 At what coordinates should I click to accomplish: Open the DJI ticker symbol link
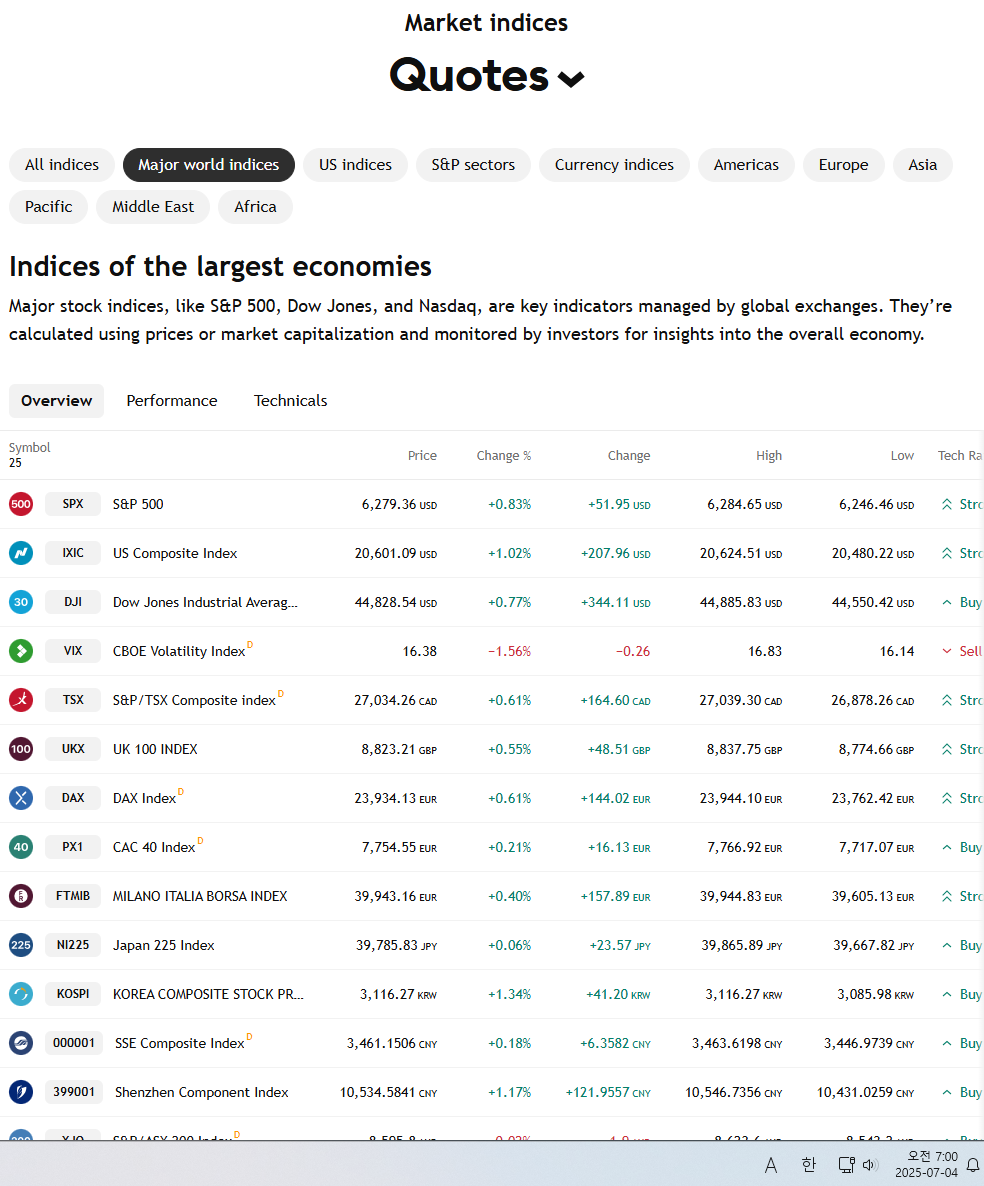[x=73, y=602]
